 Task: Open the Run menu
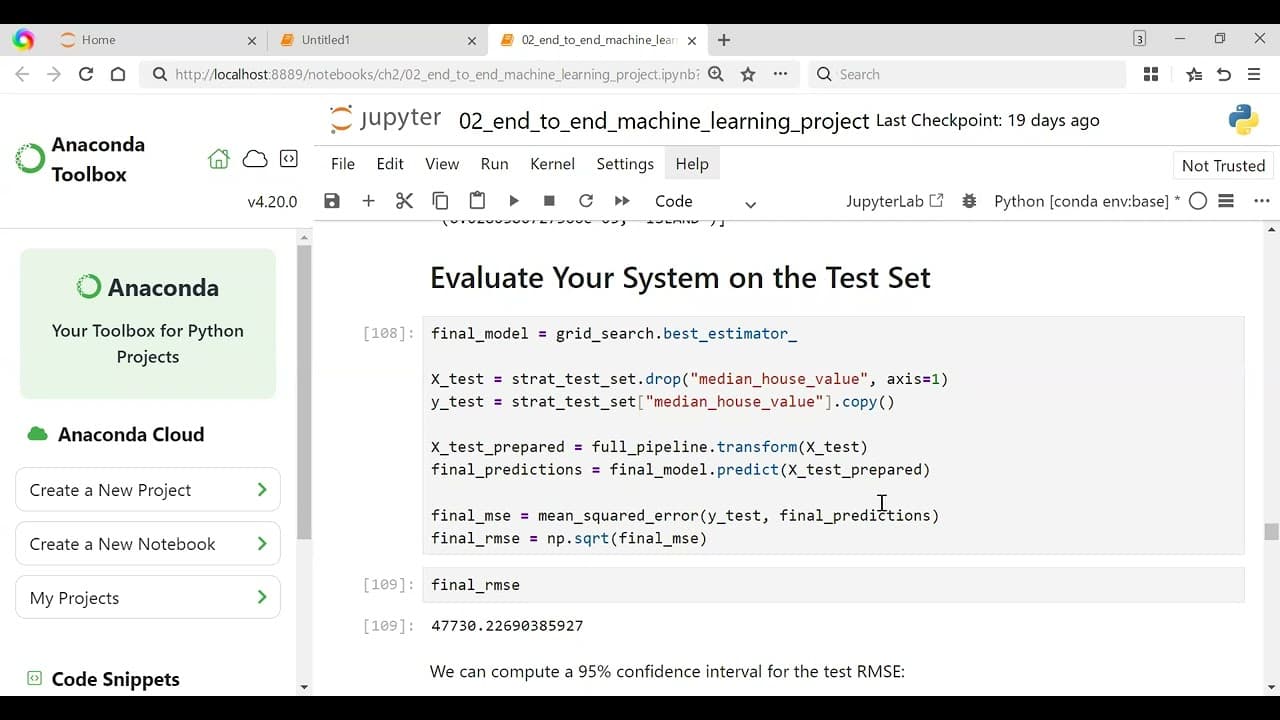click(494, 164)
